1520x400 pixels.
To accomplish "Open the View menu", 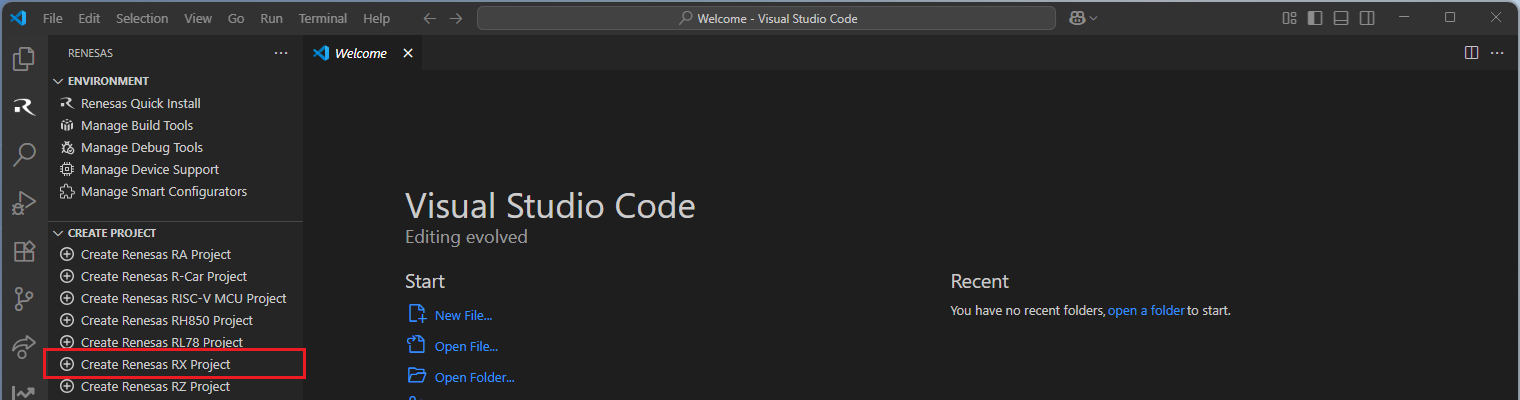I will (198, 18).
